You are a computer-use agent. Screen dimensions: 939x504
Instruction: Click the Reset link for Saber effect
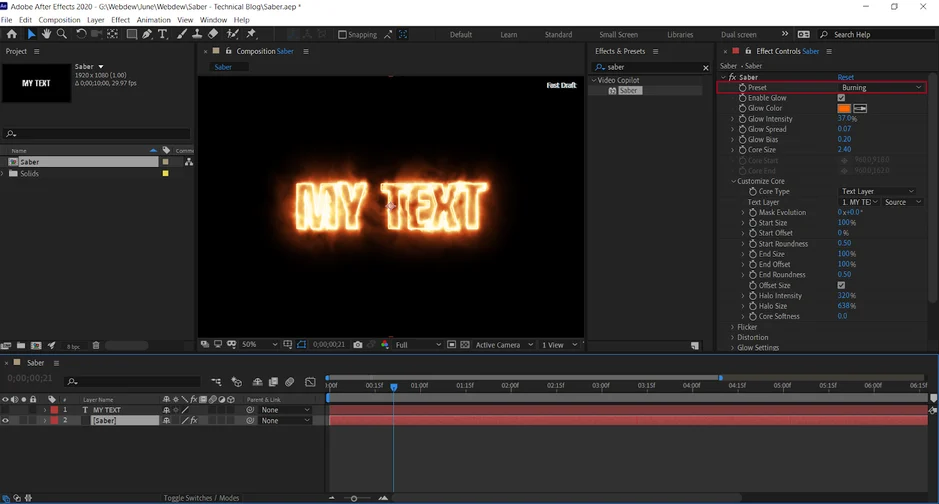tap(846, 77)
